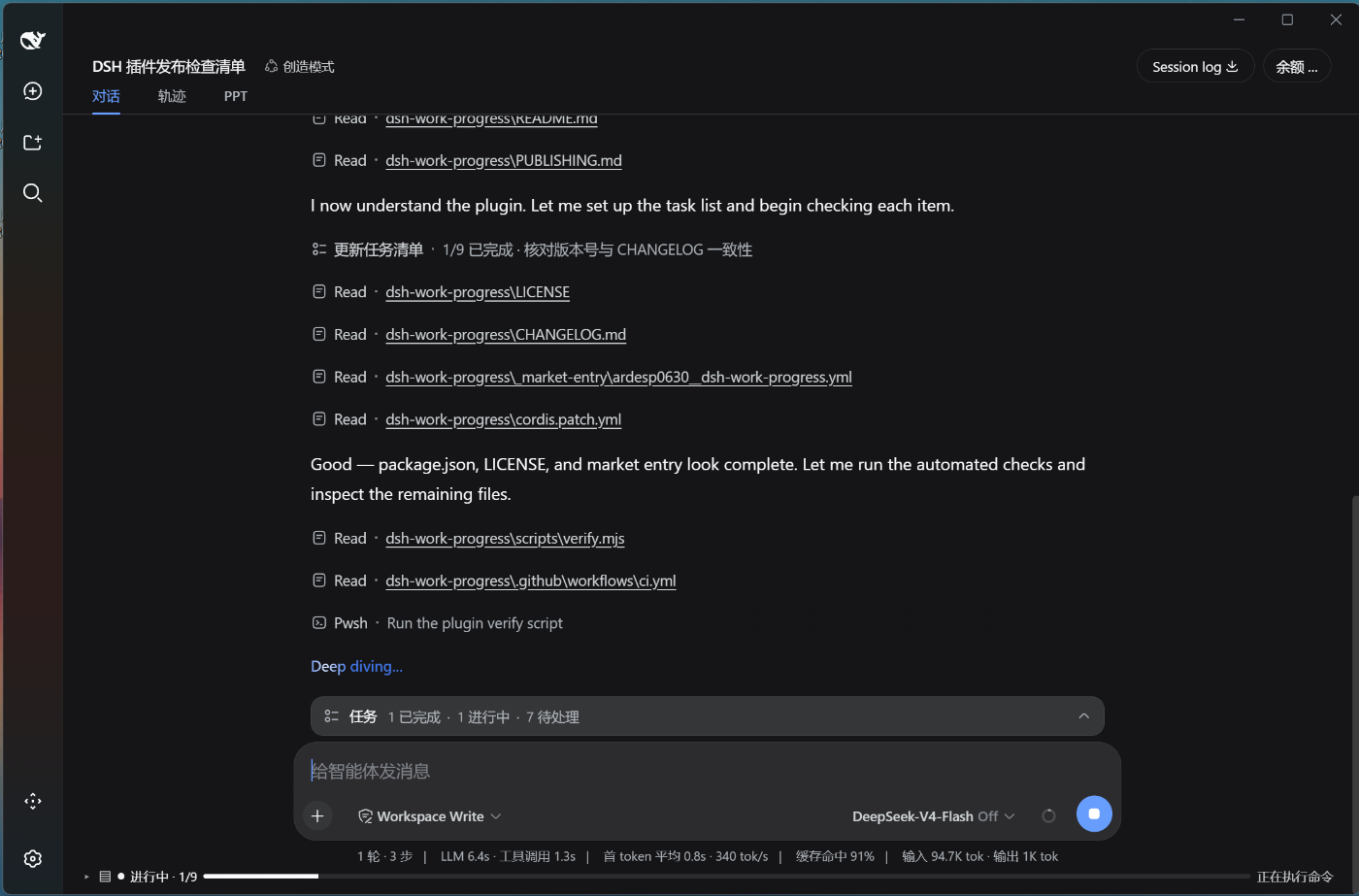Screen dimensions: 1359x896
Task: Click the four-arrow move icon in sidebar
Action: 33,801
